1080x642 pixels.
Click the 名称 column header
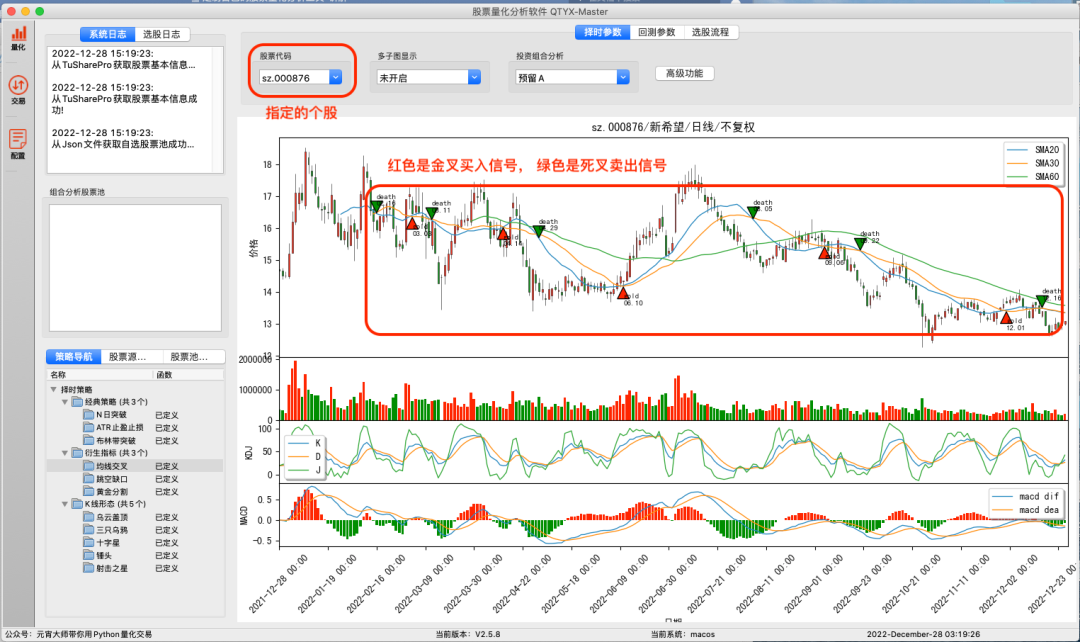point(100,375)
